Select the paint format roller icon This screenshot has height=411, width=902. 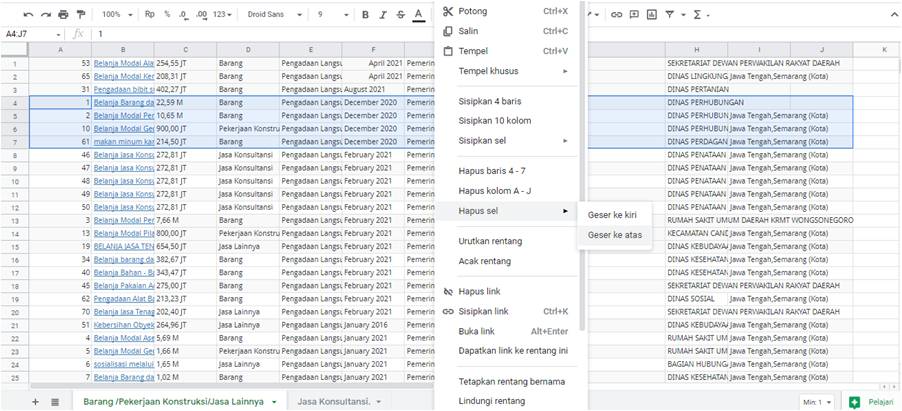click(81, 14)
